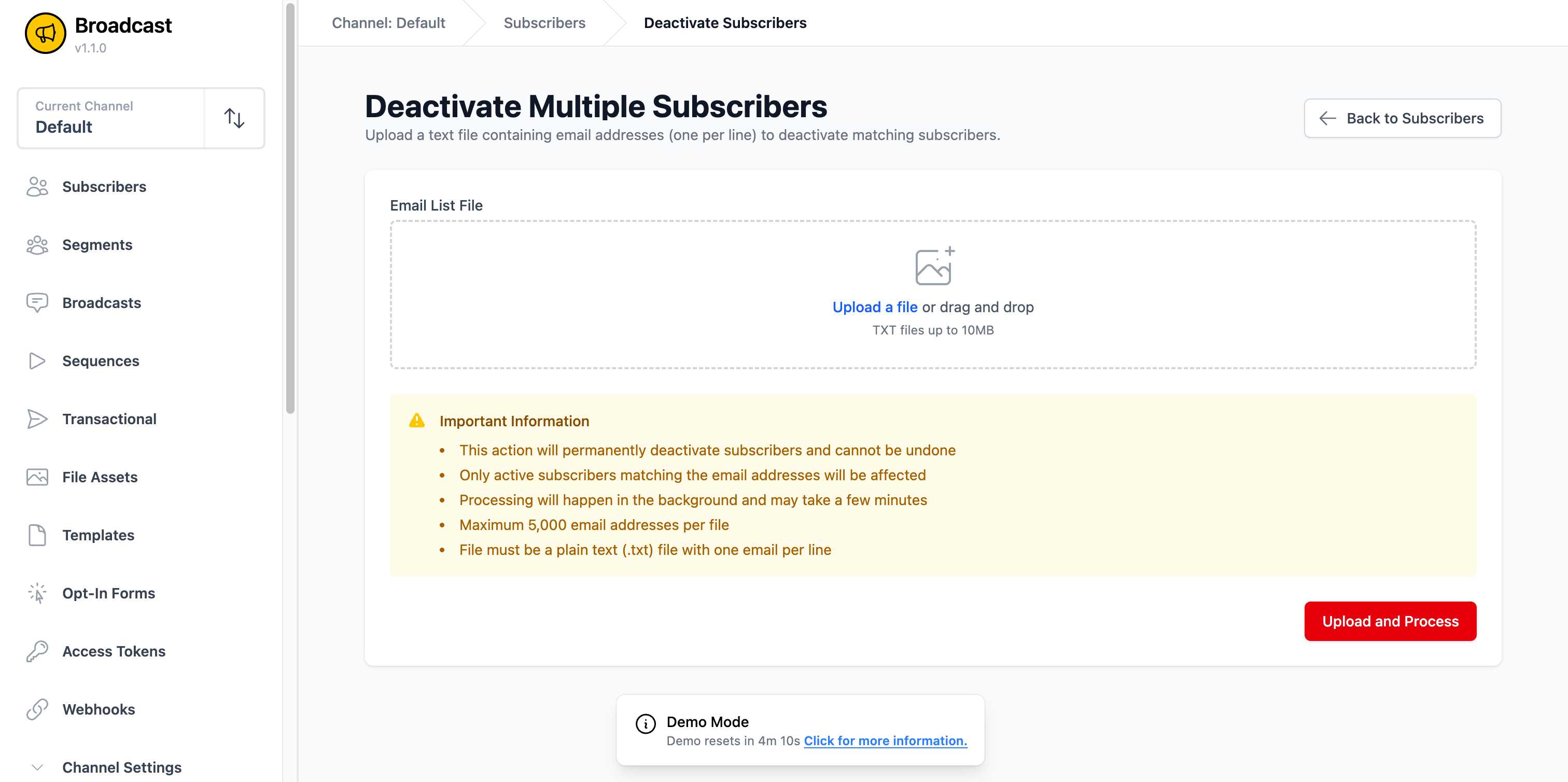Click the Back to Subscribers button

1403,118
